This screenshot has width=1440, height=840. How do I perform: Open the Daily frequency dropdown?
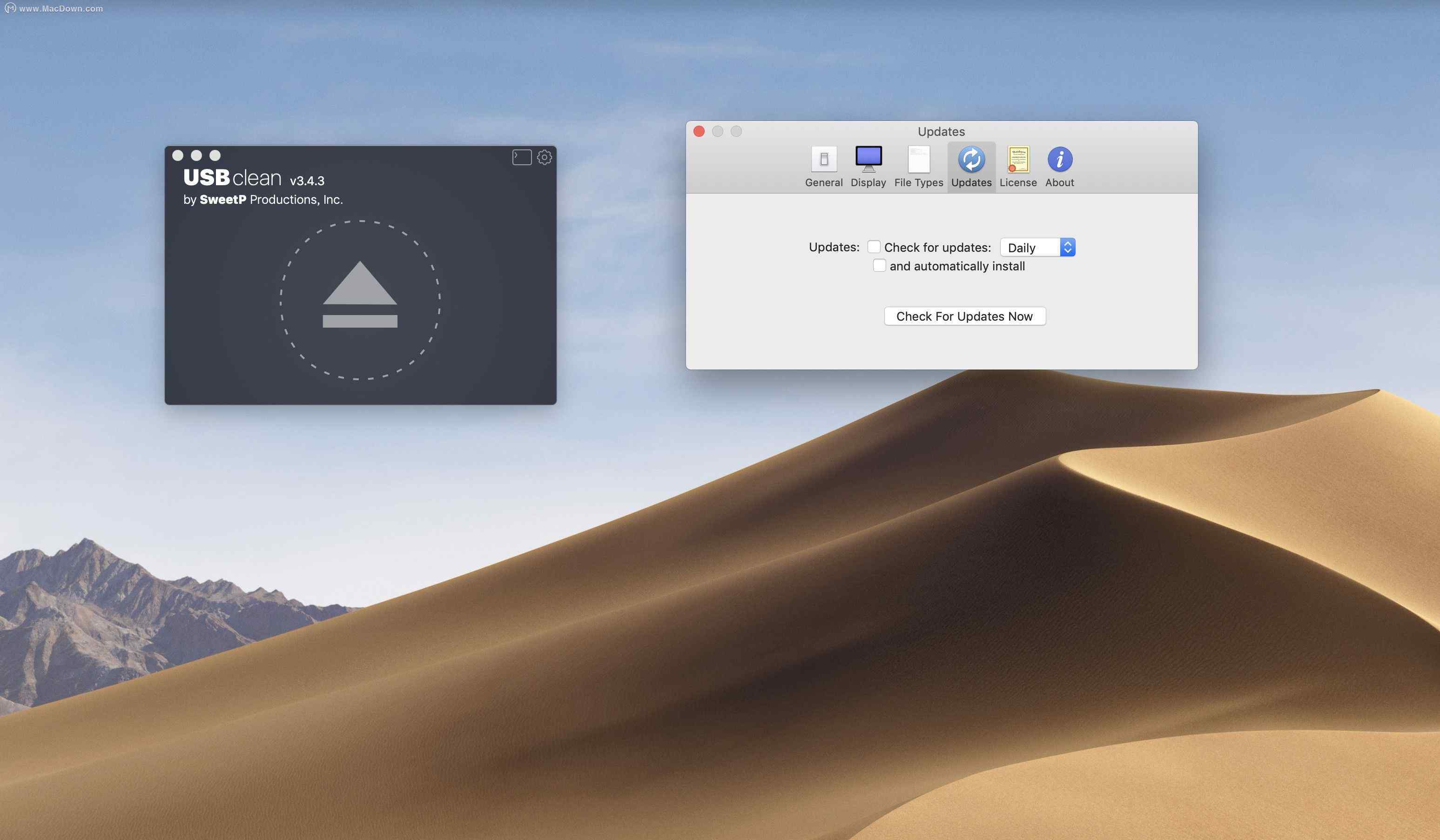[x=1030, y=248]
